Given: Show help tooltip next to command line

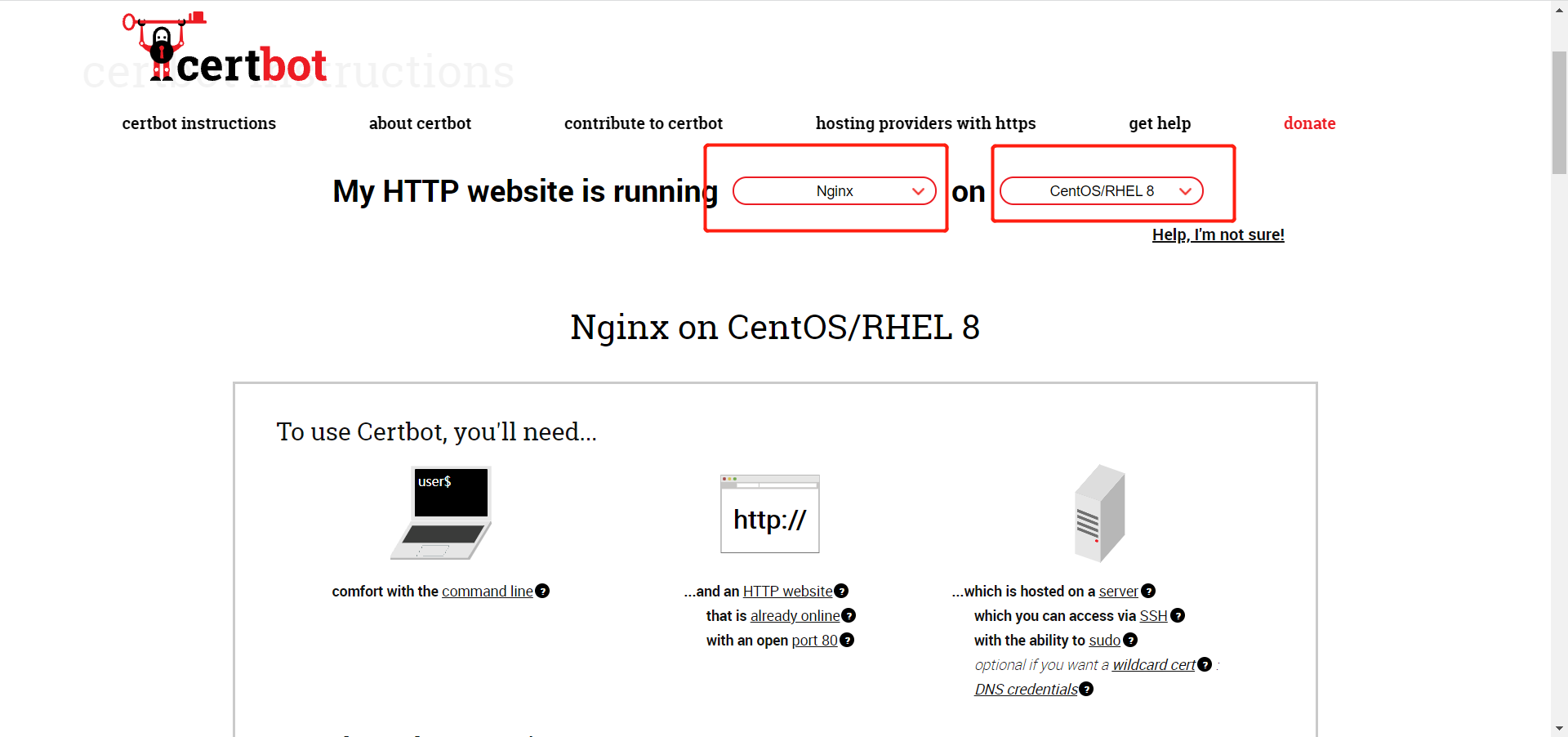Looking at the screenshot, I should coord(542,591).
